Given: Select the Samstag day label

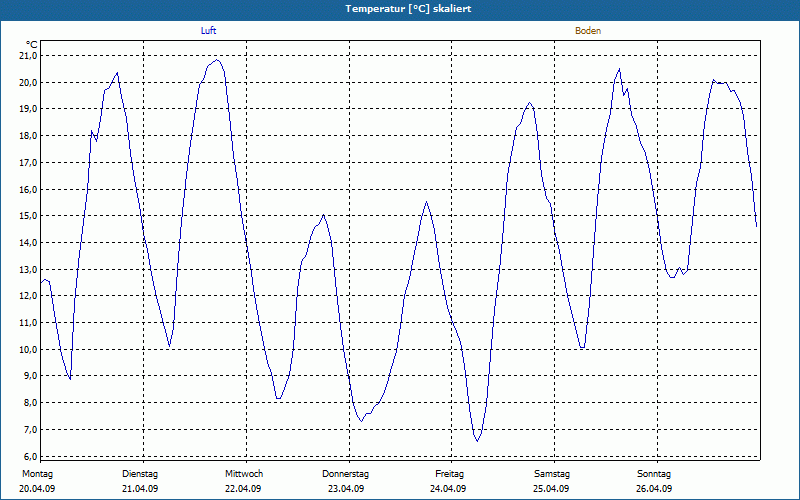Looking at the screenshot, I should tap(552, 474).
